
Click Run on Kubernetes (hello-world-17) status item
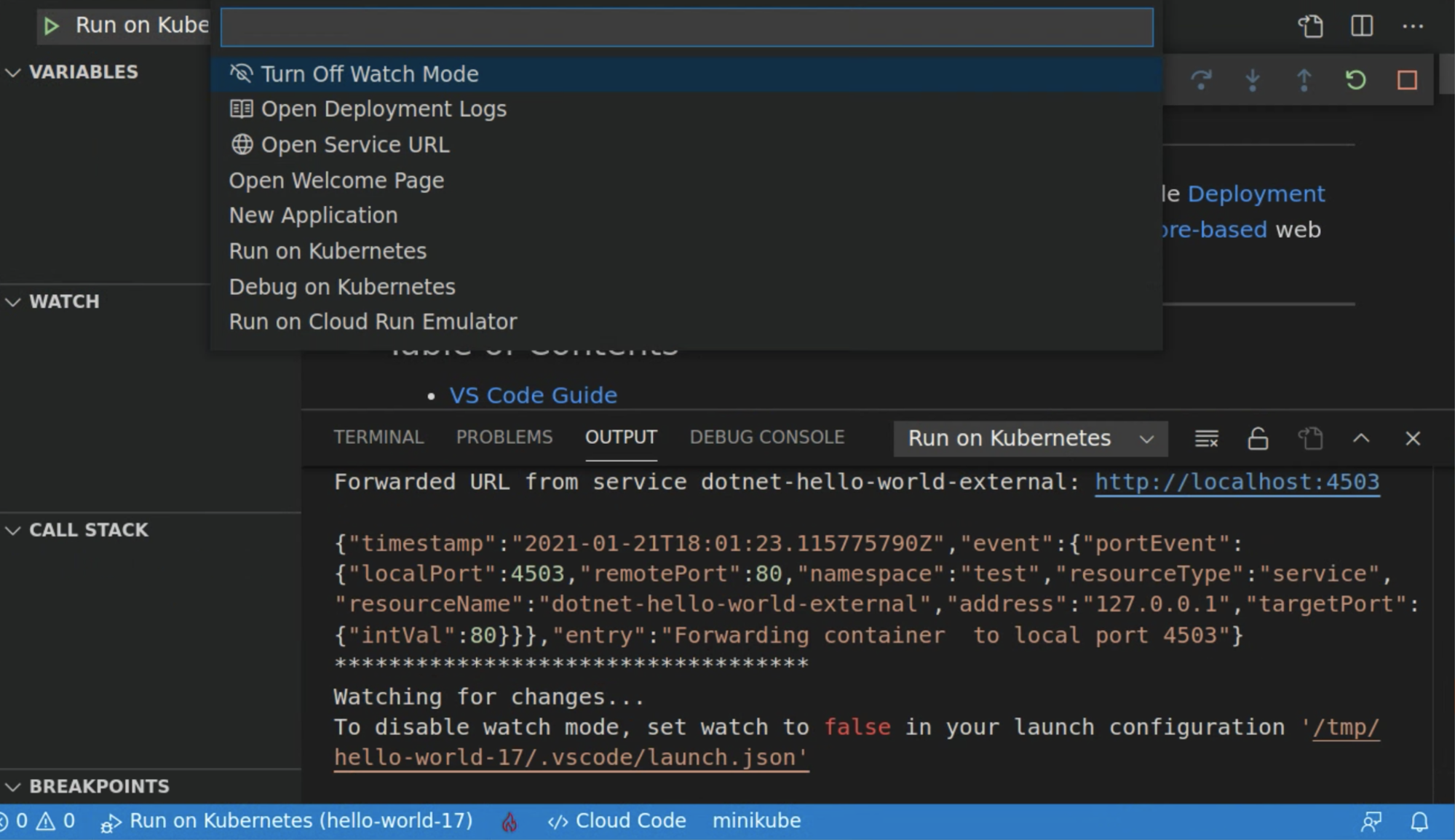[287, 821]
